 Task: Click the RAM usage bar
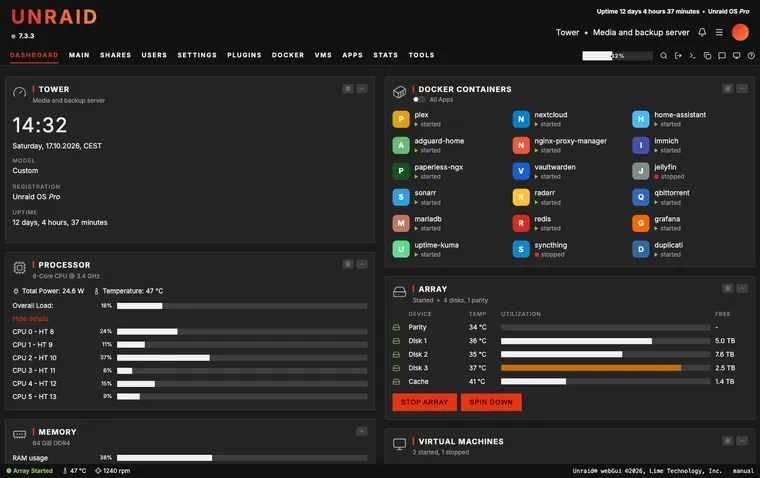pyautogui.click(x=242, y=458)
